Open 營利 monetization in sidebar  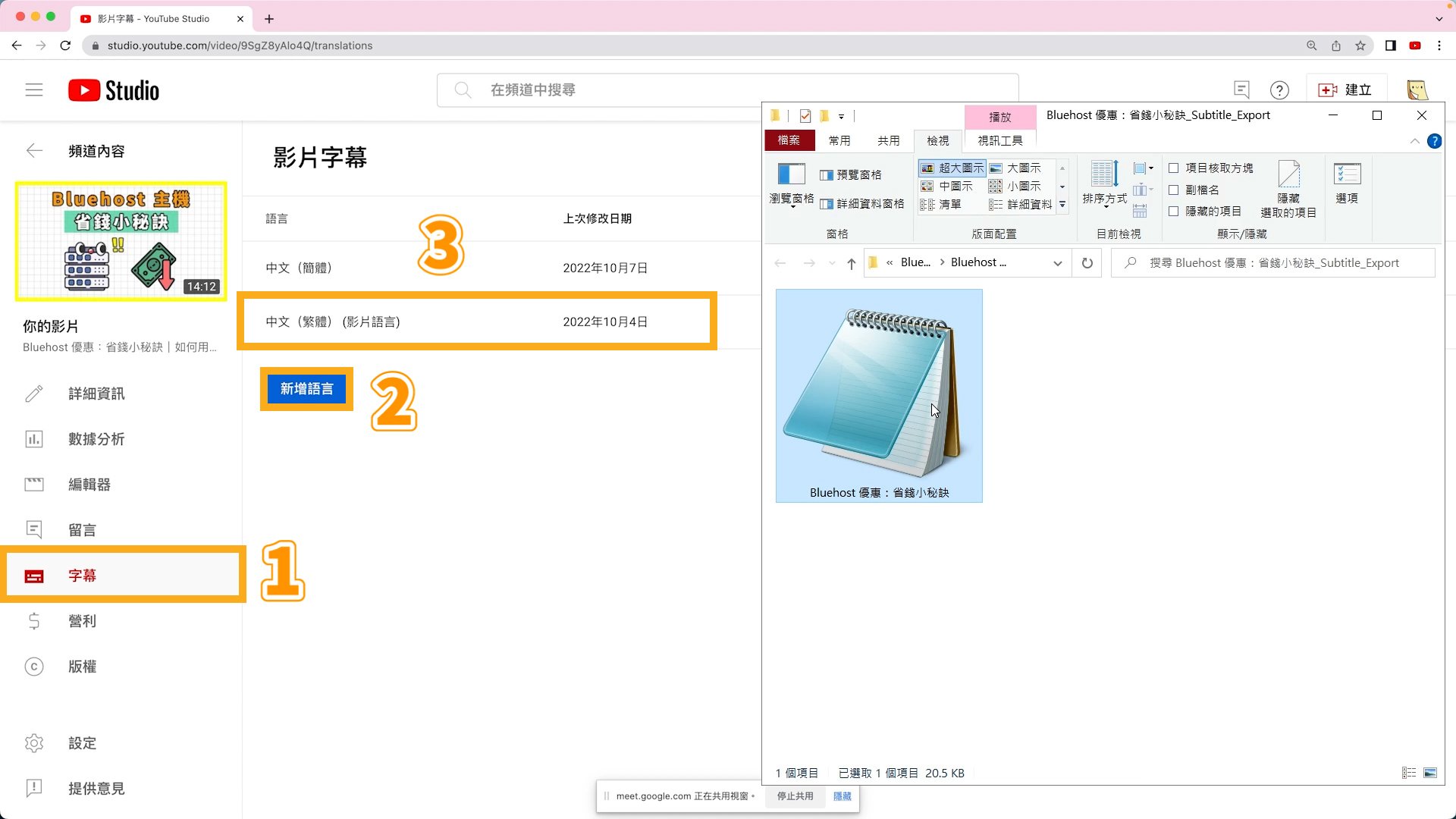(121, 621)
